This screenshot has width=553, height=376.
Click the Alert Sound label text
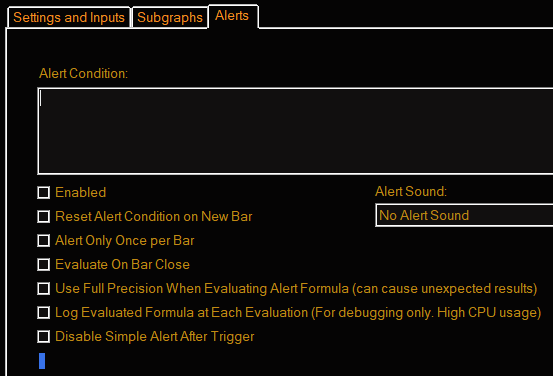pyautogui.click(x=411, y=192)
